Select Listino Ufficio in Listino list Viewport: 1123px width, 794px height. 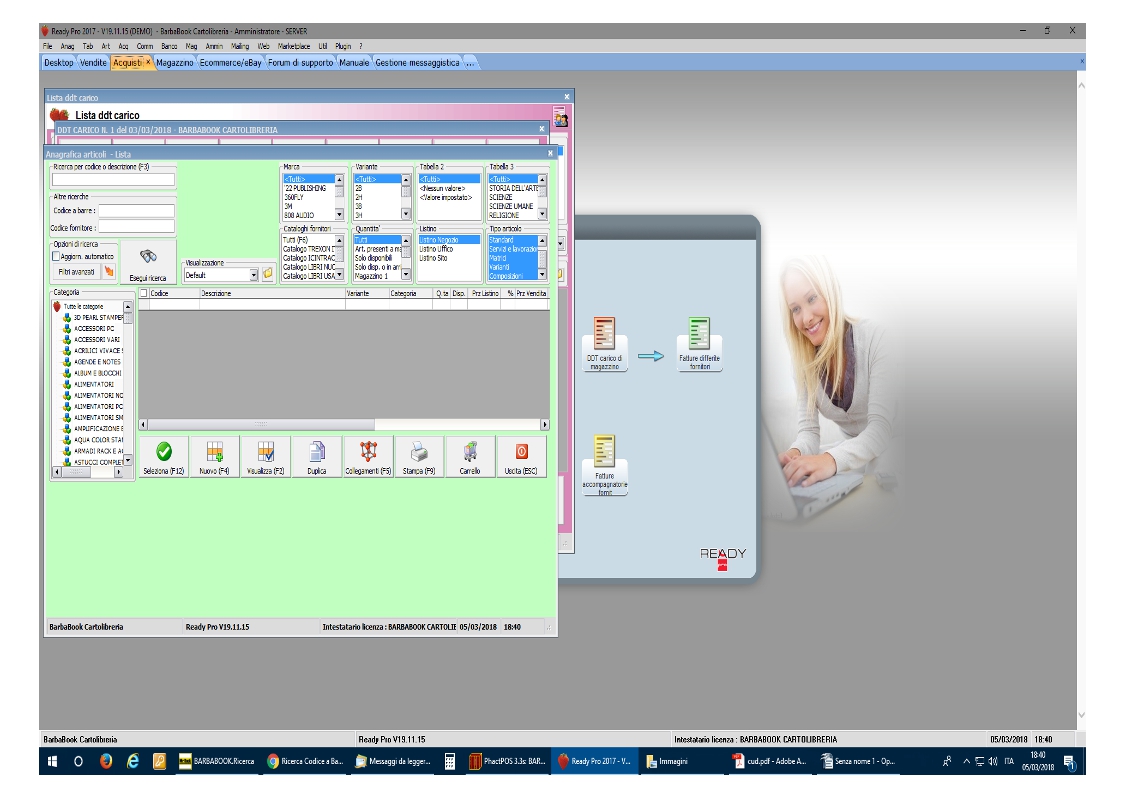436,249
